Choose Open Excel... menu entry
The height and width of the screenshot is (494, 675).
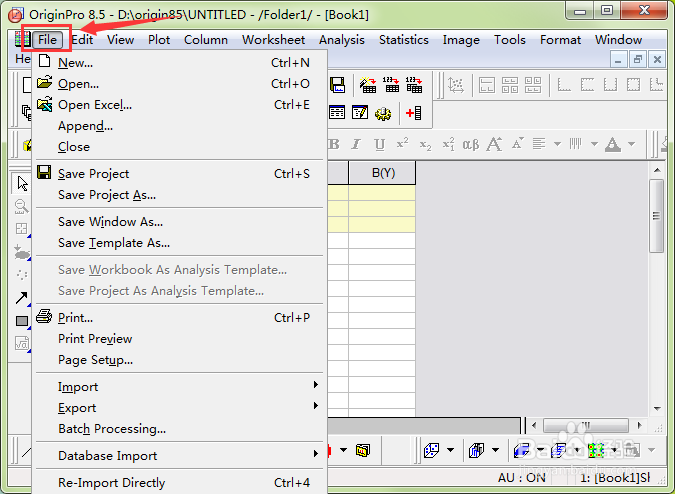point(180,105)
